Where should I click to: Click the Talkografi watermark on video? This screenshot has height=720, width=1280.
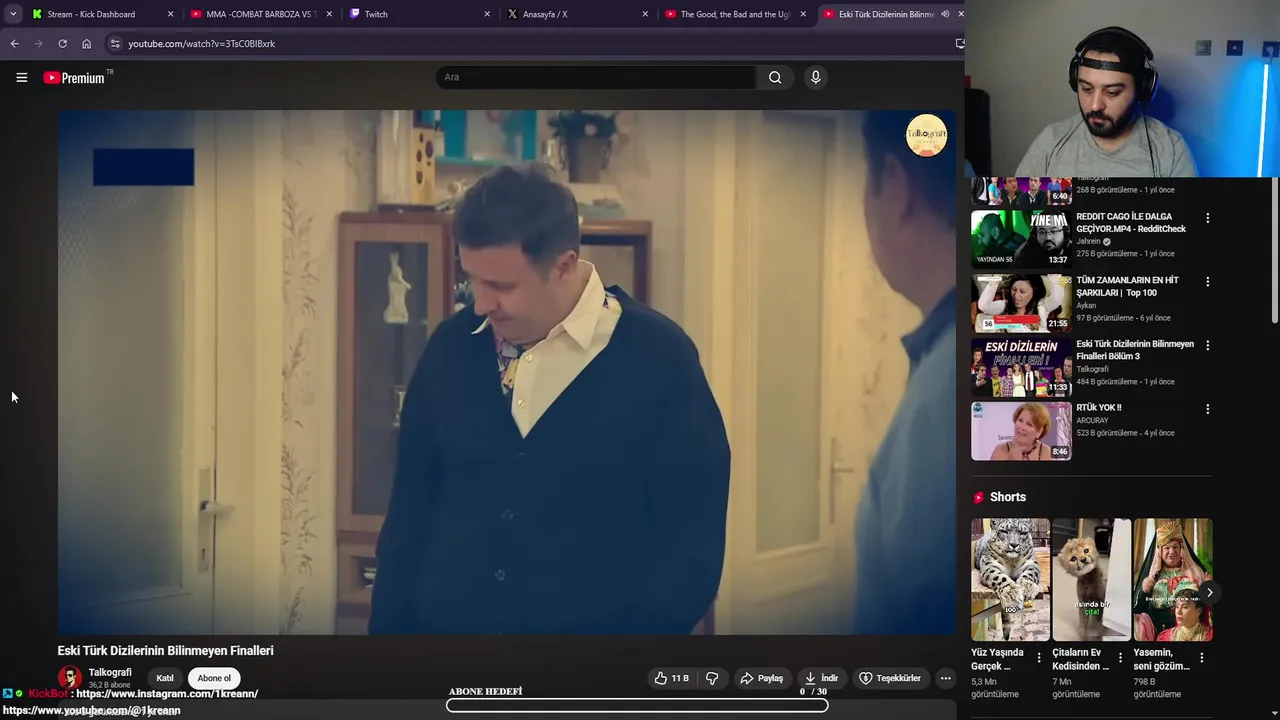(926, 136)
